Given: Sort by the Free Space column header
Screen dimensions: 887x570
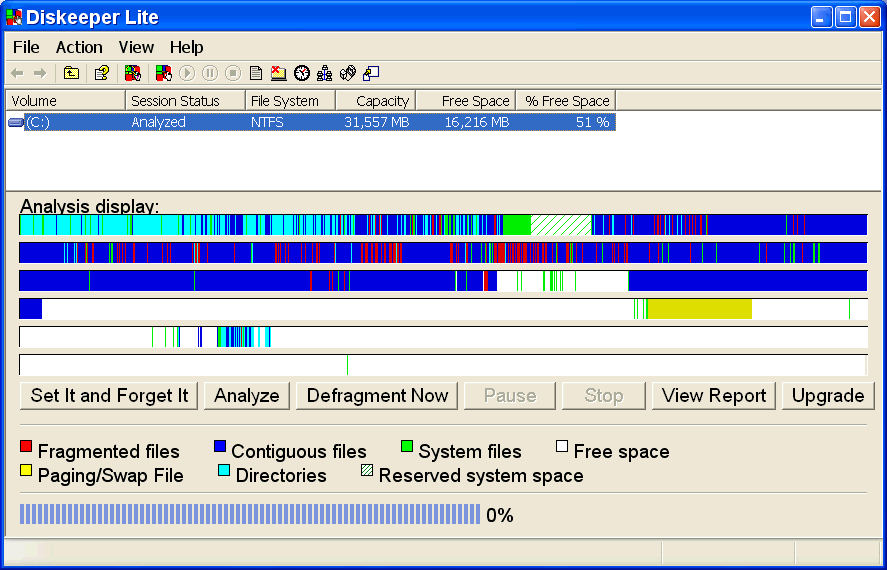Looking at the screenshot, I should click(466, 101).
